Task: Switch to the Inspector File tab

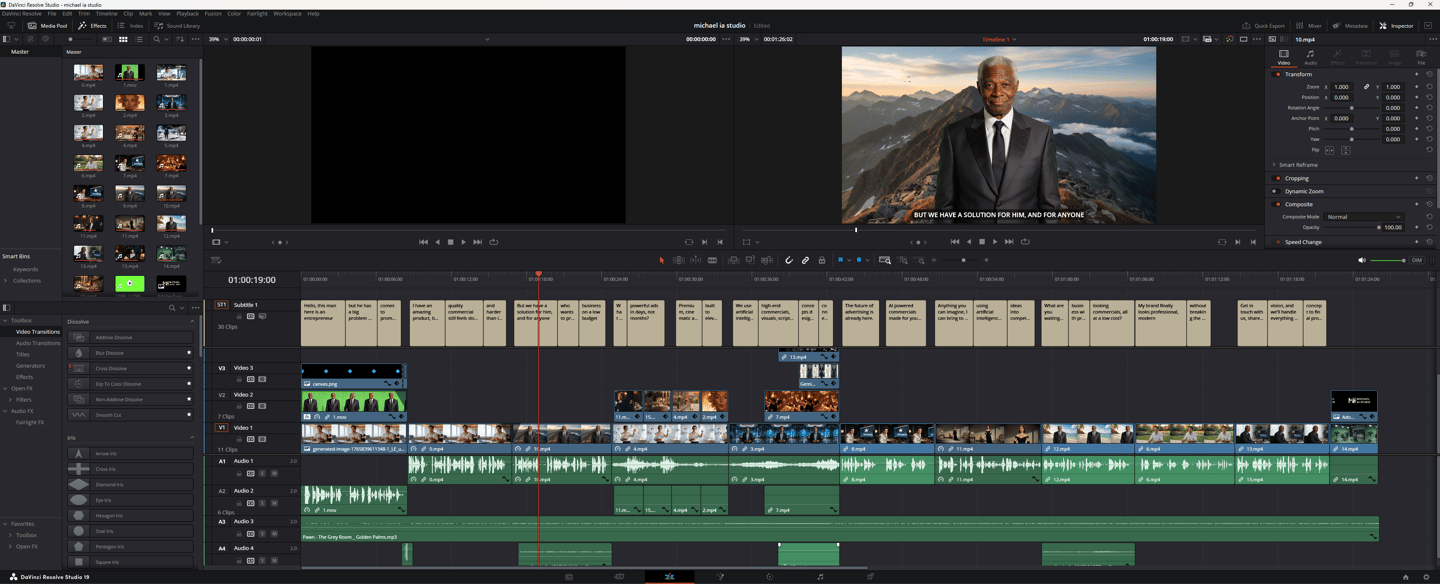Action: coord(1421,57)
